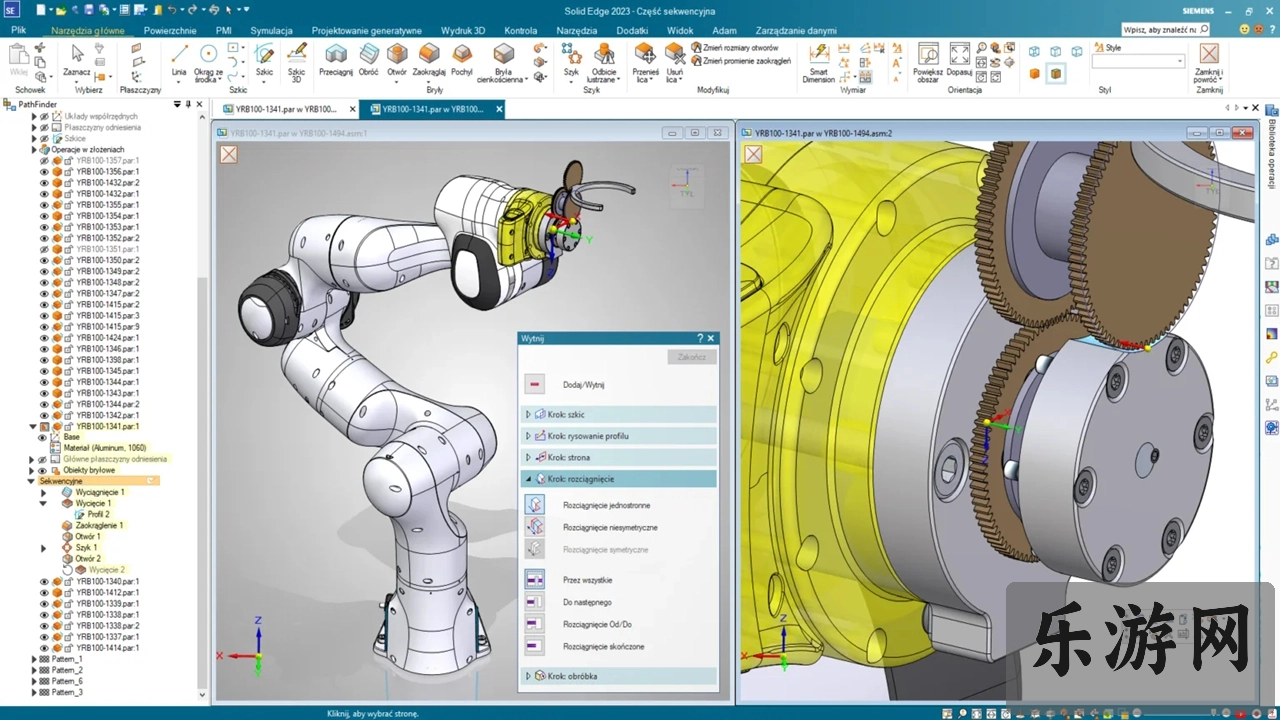Toggle visibility of YRB100-1355.par:1

coord(44,205)
